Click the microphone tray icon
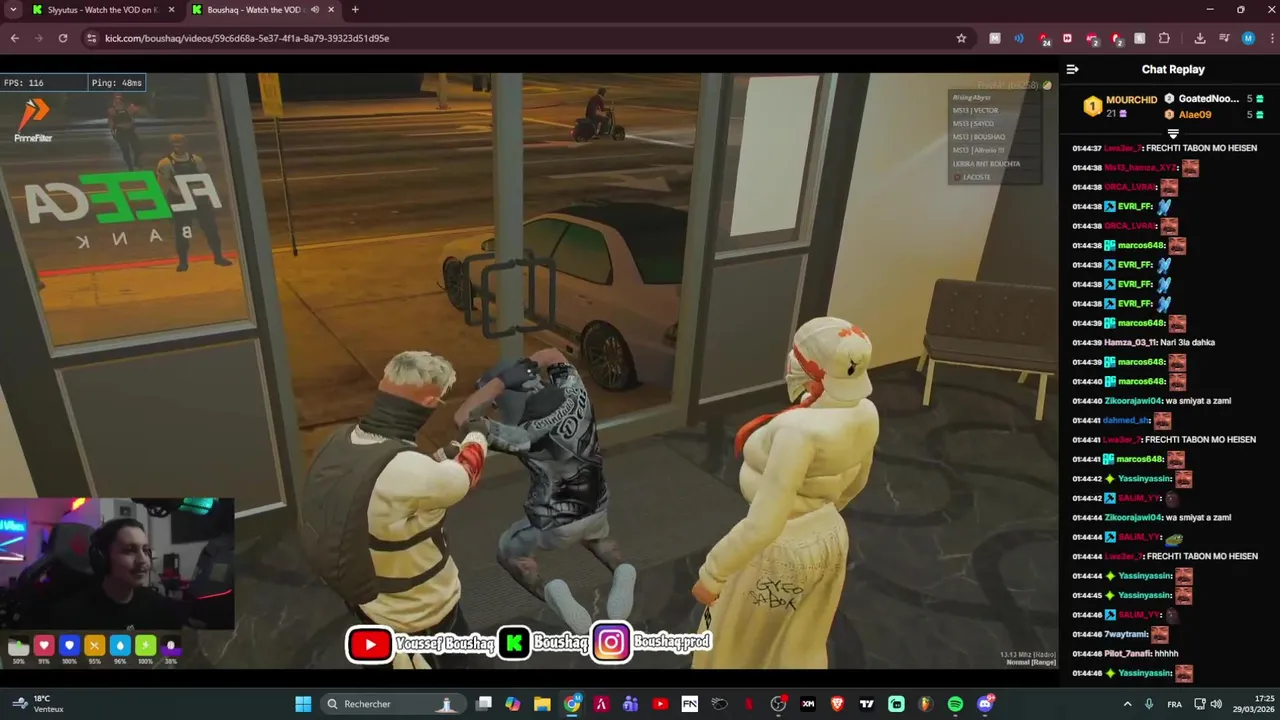 pyautogui.click(x=1149, y=704)
